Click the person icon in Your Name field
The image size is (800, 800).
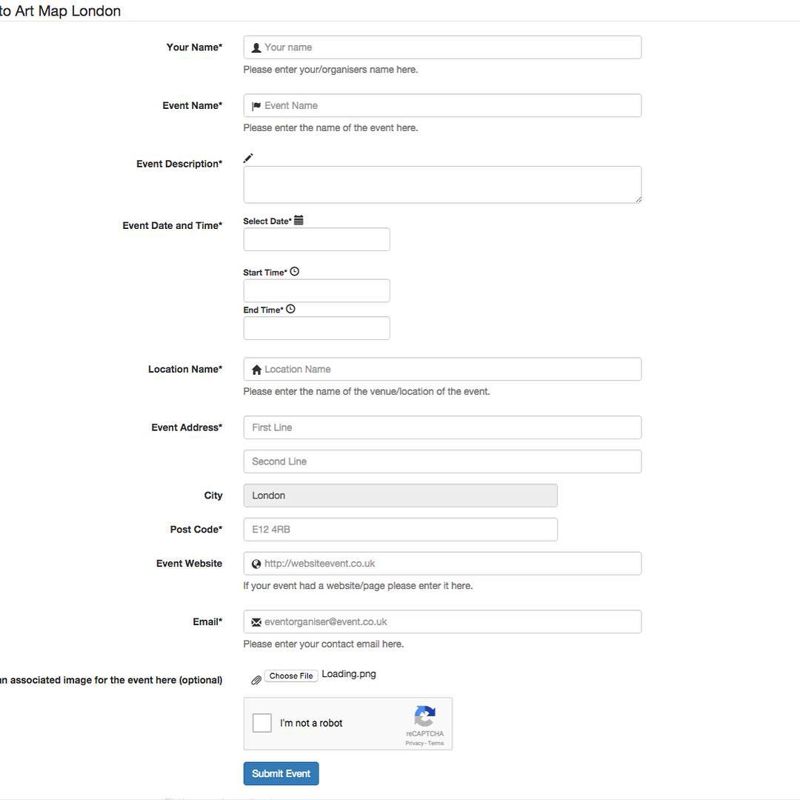point(257,48)
